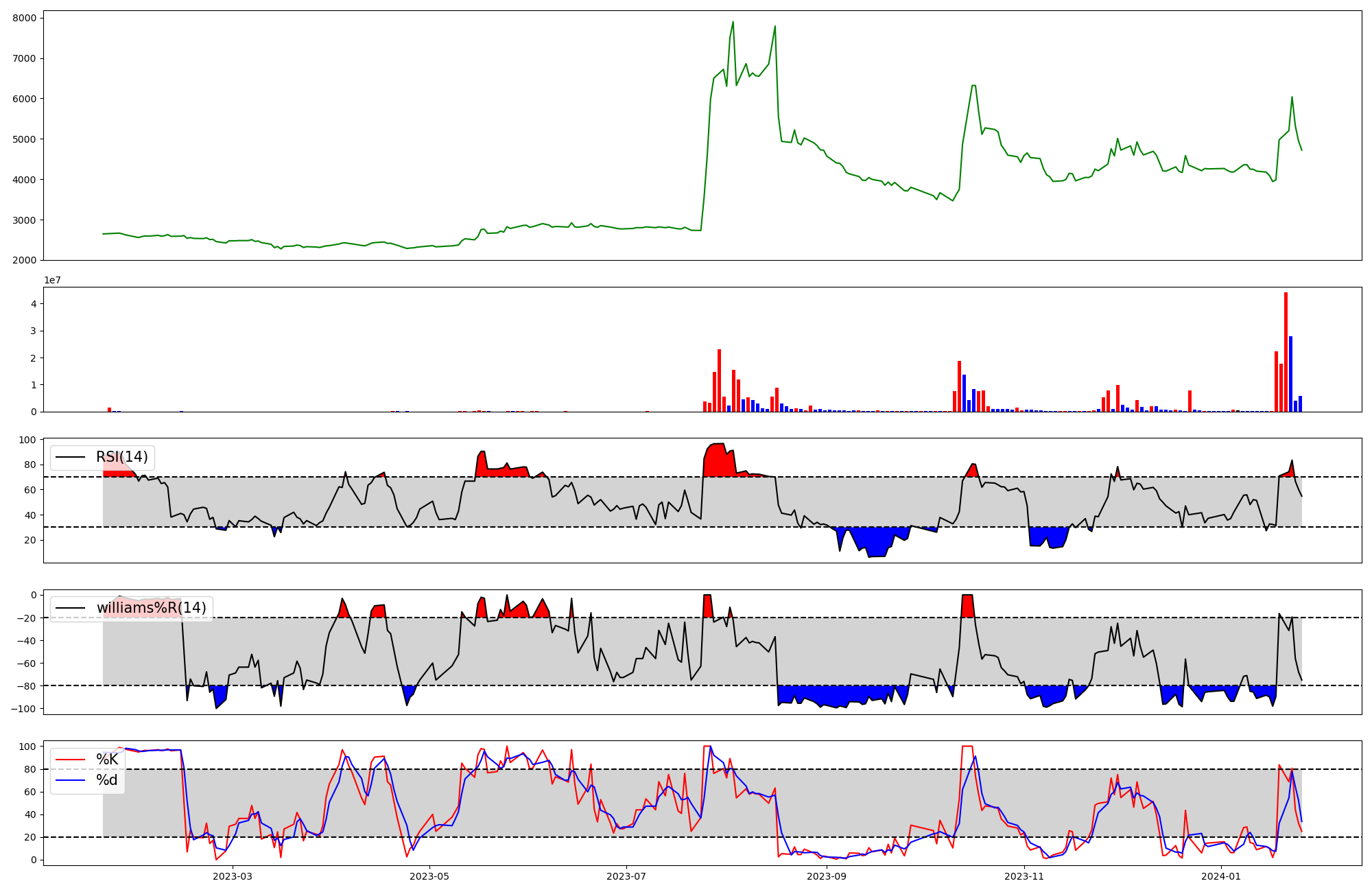Click the 2023-09 x-axis date label
1372x892 pixels.
click(827, 876)
